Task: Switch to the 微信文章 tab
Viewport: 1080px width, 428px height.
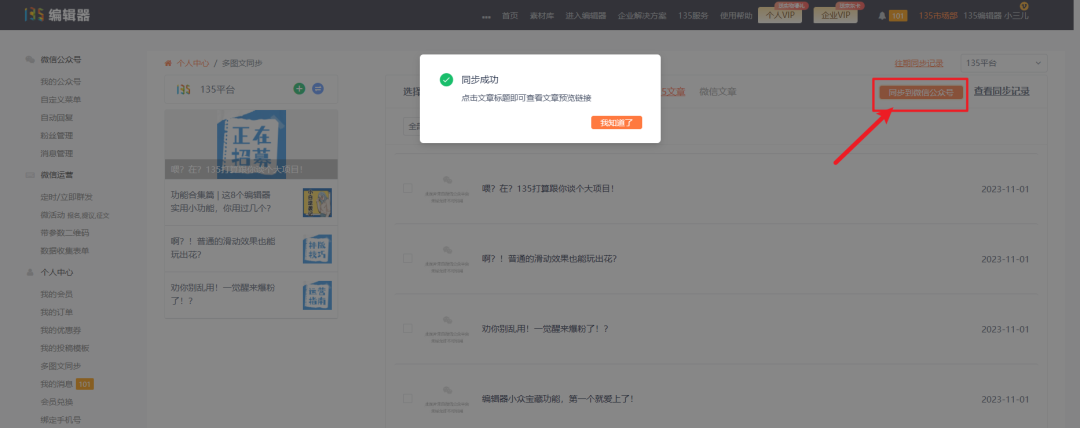Action: point(718,92)
